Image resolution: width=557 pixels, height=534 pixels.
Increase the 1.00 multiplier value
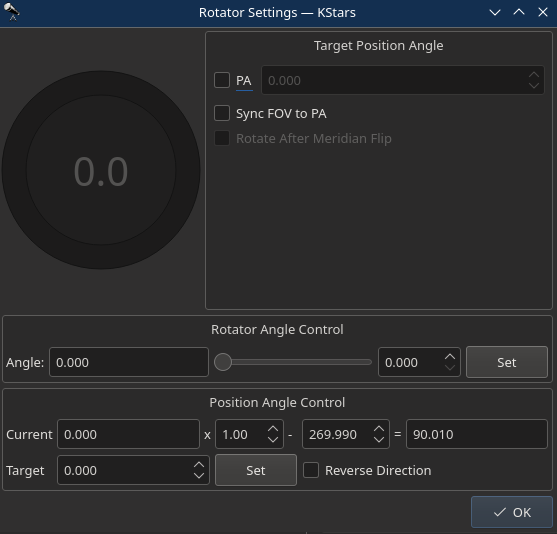[273, 429]
